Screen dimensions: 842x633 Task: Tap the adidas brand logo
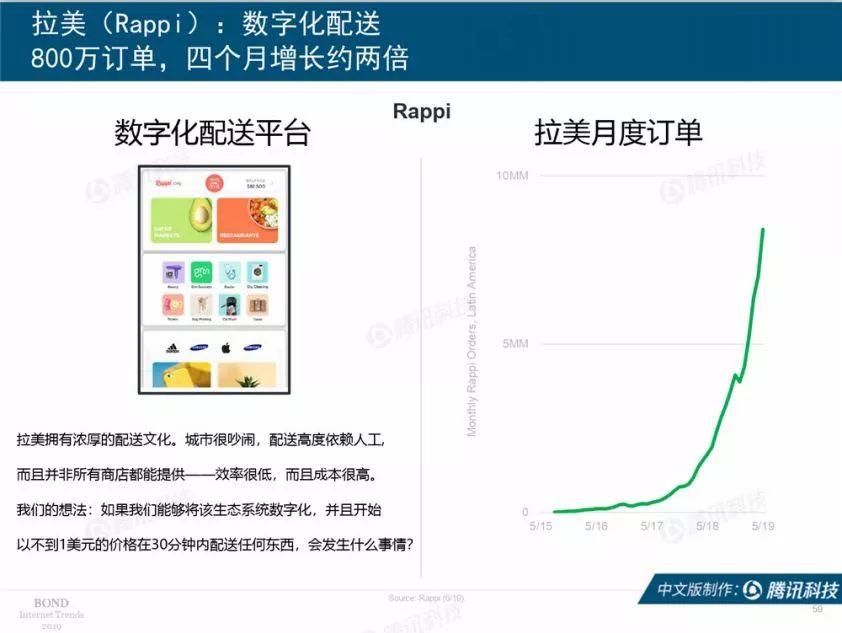click(172, 348)
